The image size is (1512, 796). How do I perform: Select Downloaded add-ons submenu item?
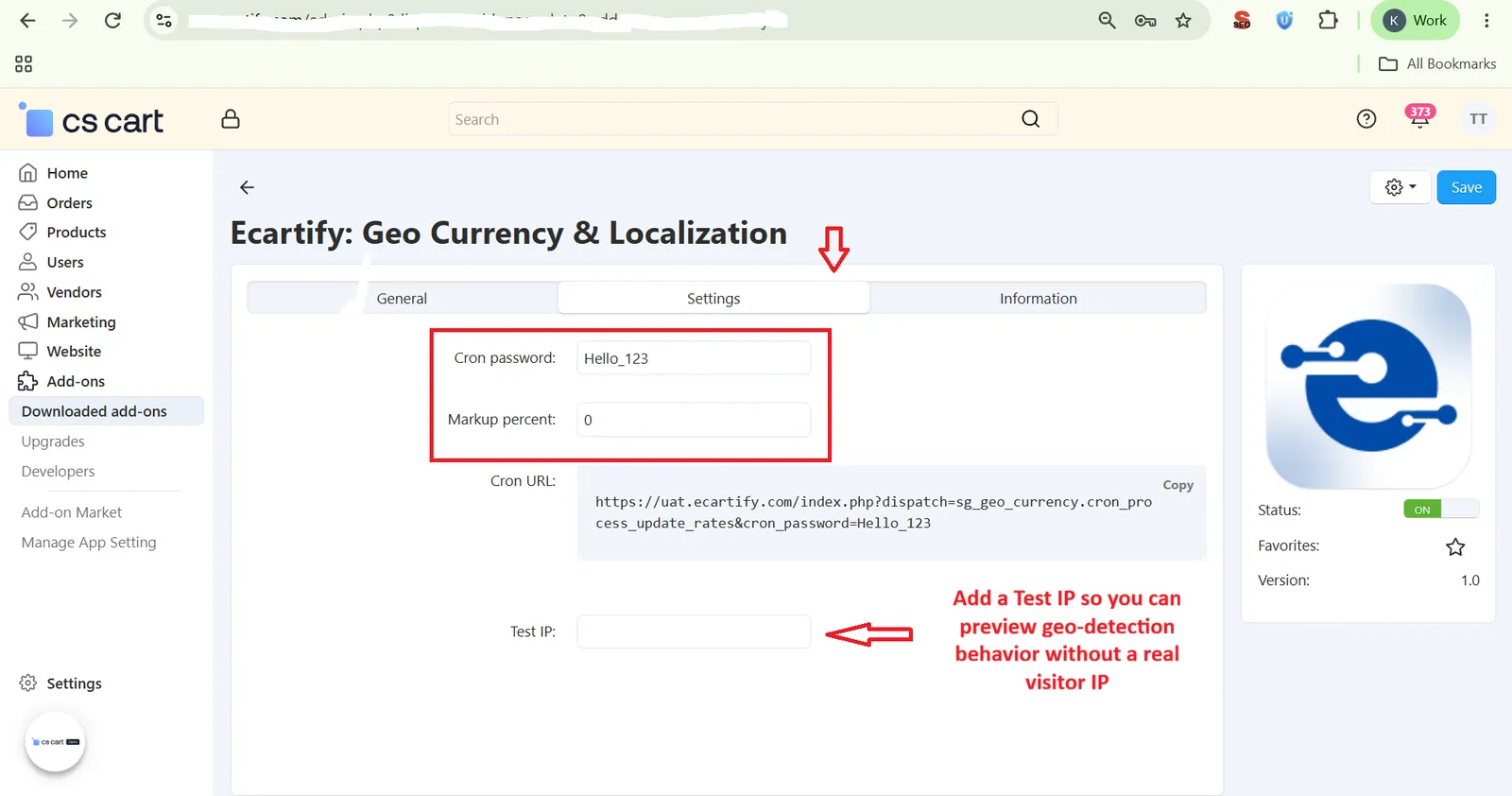[x=106, y=411]
